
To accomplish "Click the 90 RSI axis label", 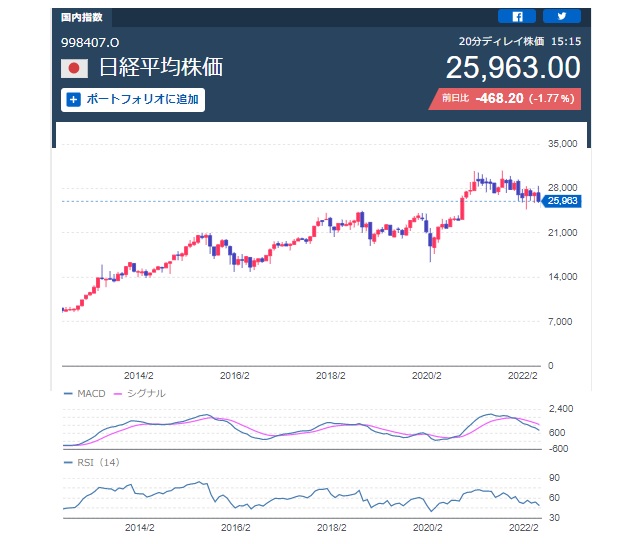I will tap(554, 478).
